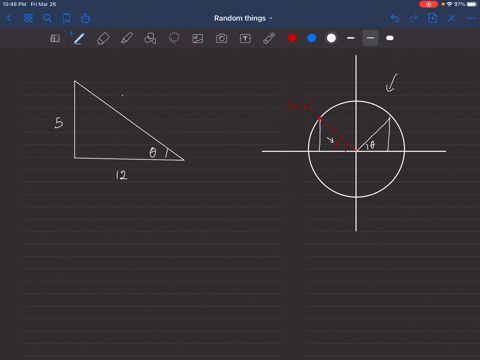
Task: Choose the white pen color
Action: (331, 38)
